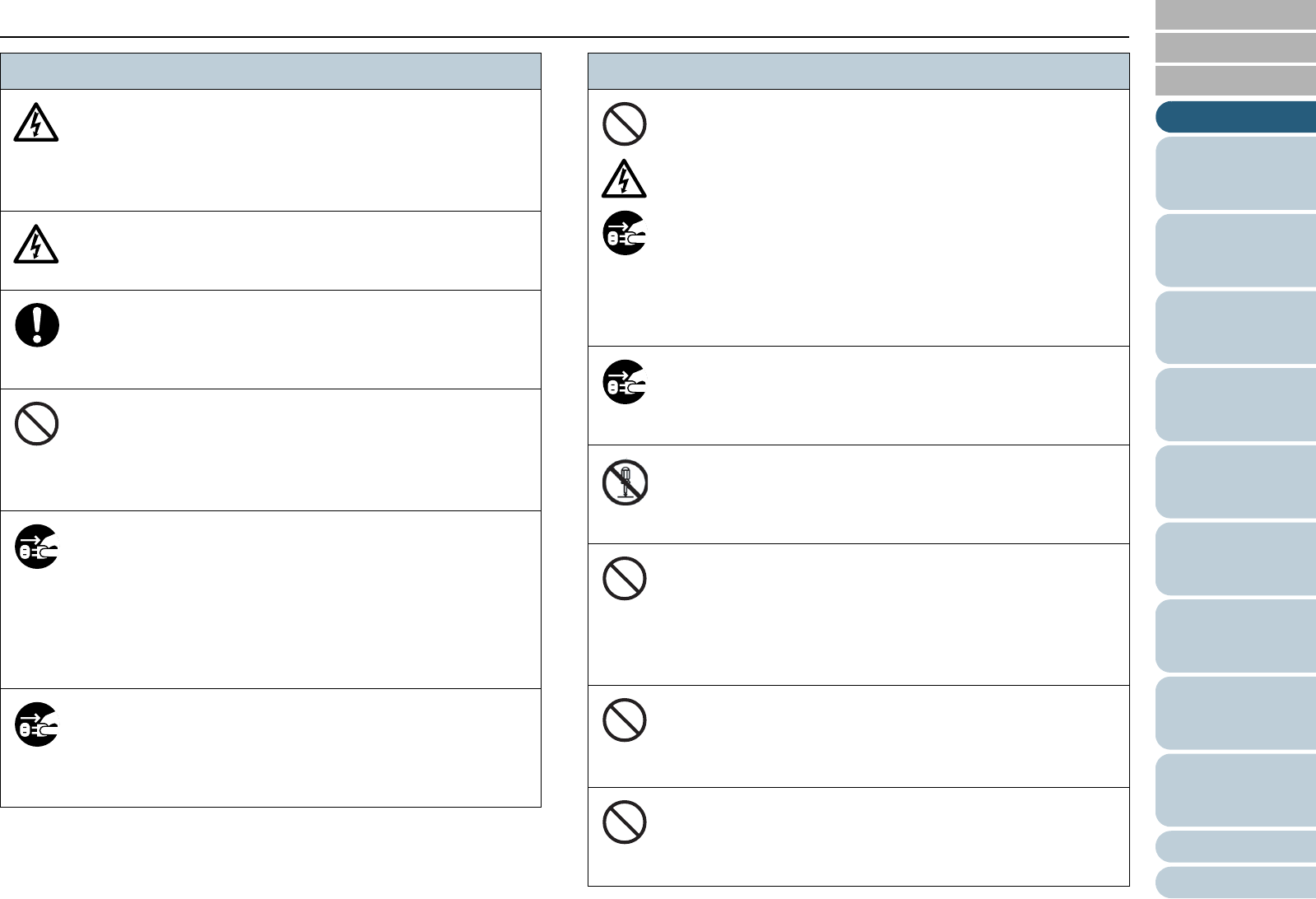Click the first electric shock warning in left table
Screen dimensions: 1316x899
pos(36,124)
